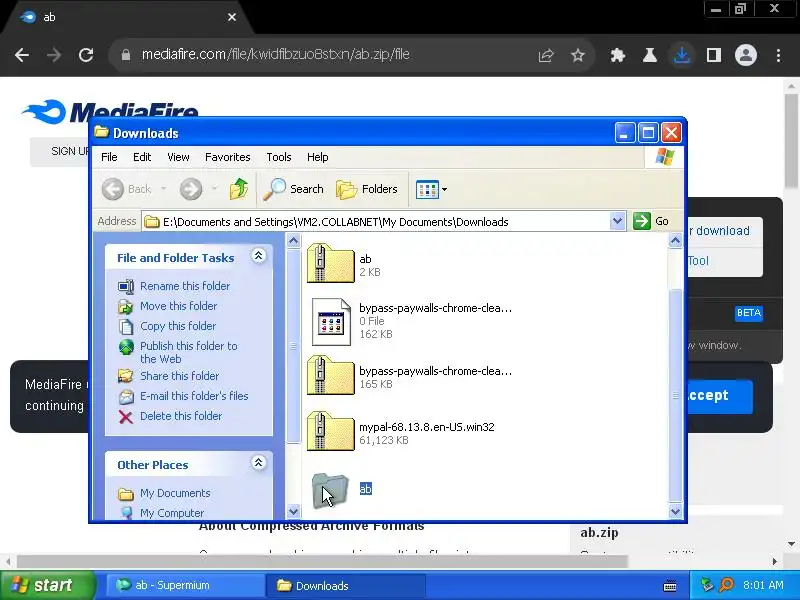This screenshot has width=800, height=600.
Task: Open the browser three-dot menu
Action: click(x=778, y=55)
